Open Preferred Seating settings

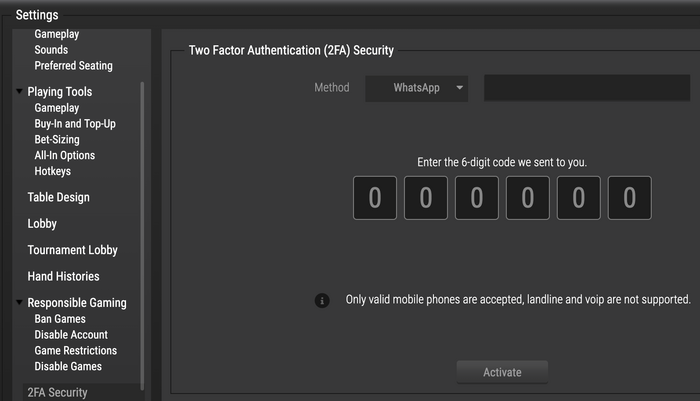tap(74, 66)
